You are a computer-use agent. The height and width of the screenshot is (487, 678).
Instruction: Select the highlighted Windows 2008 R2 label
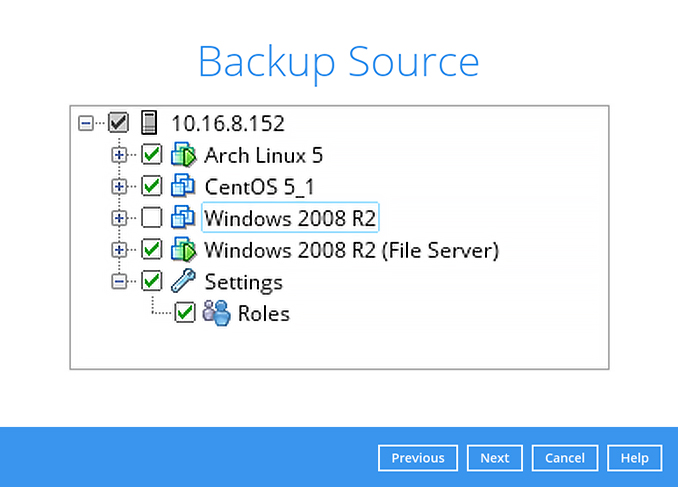(x=290, y=218)
